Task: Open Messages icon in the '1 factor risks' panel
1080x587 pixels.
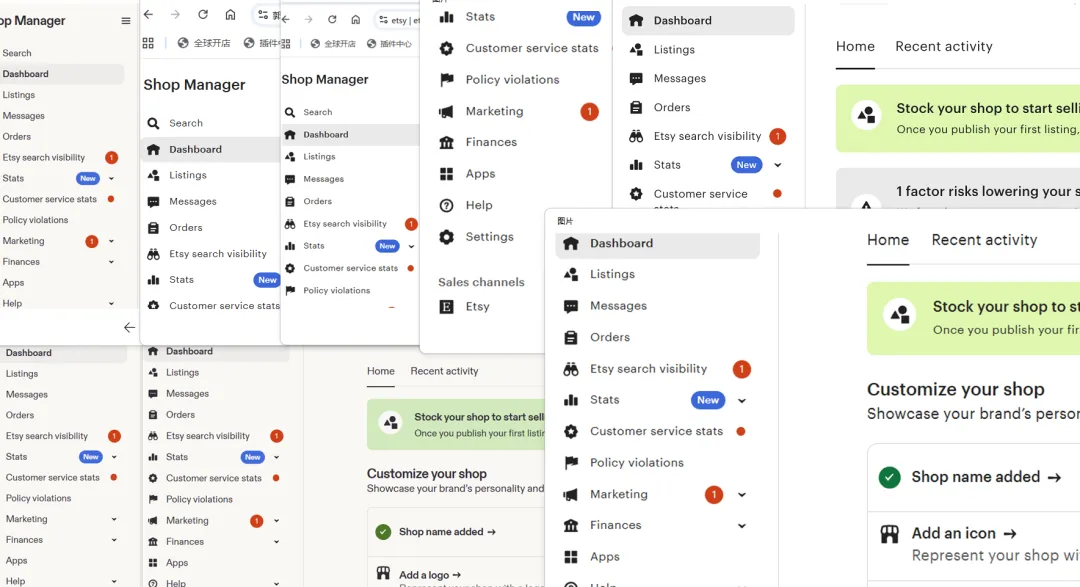Action: point(636,79)
